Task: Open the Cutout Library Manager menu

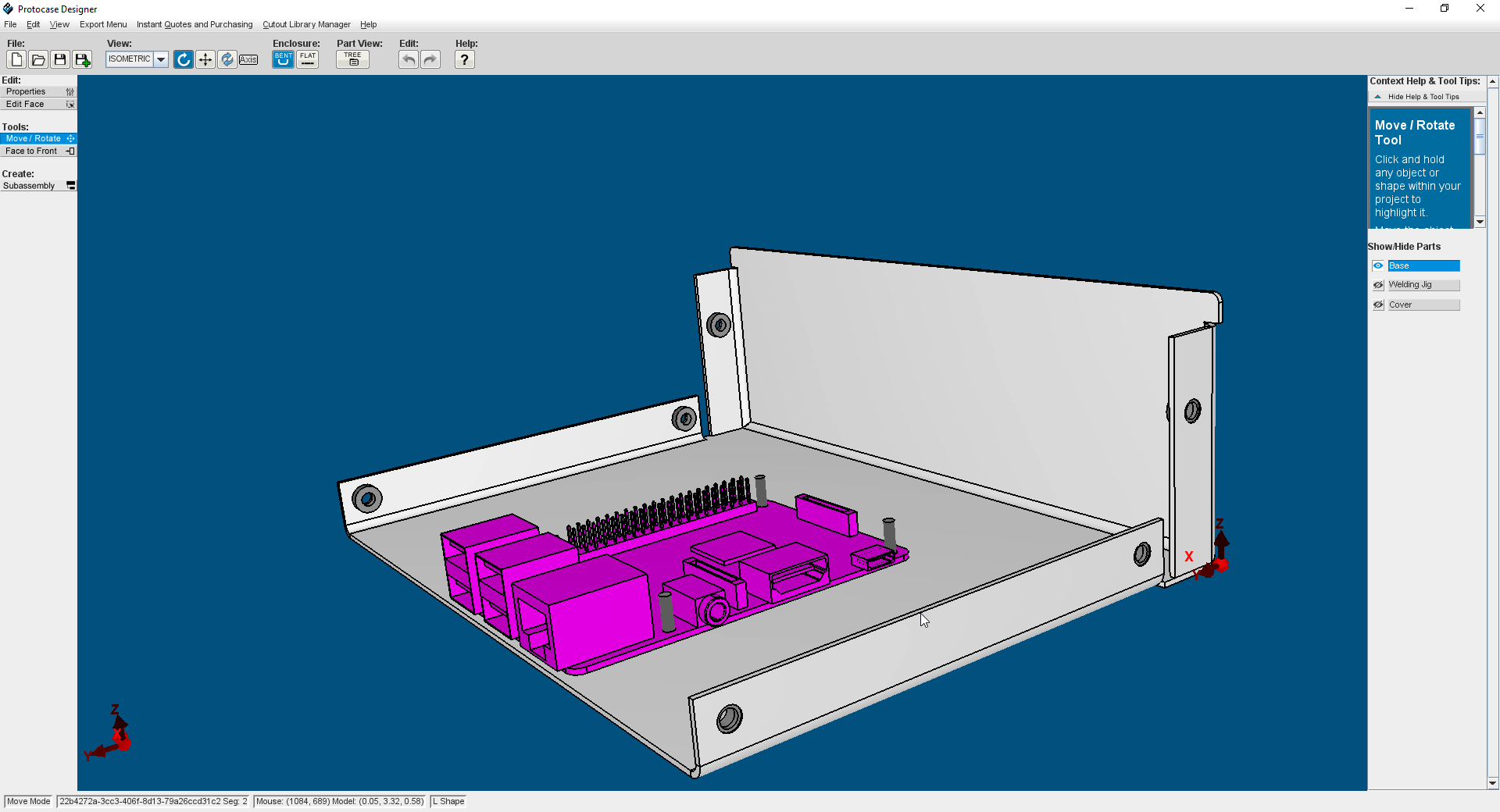Action: click(306, 24)
